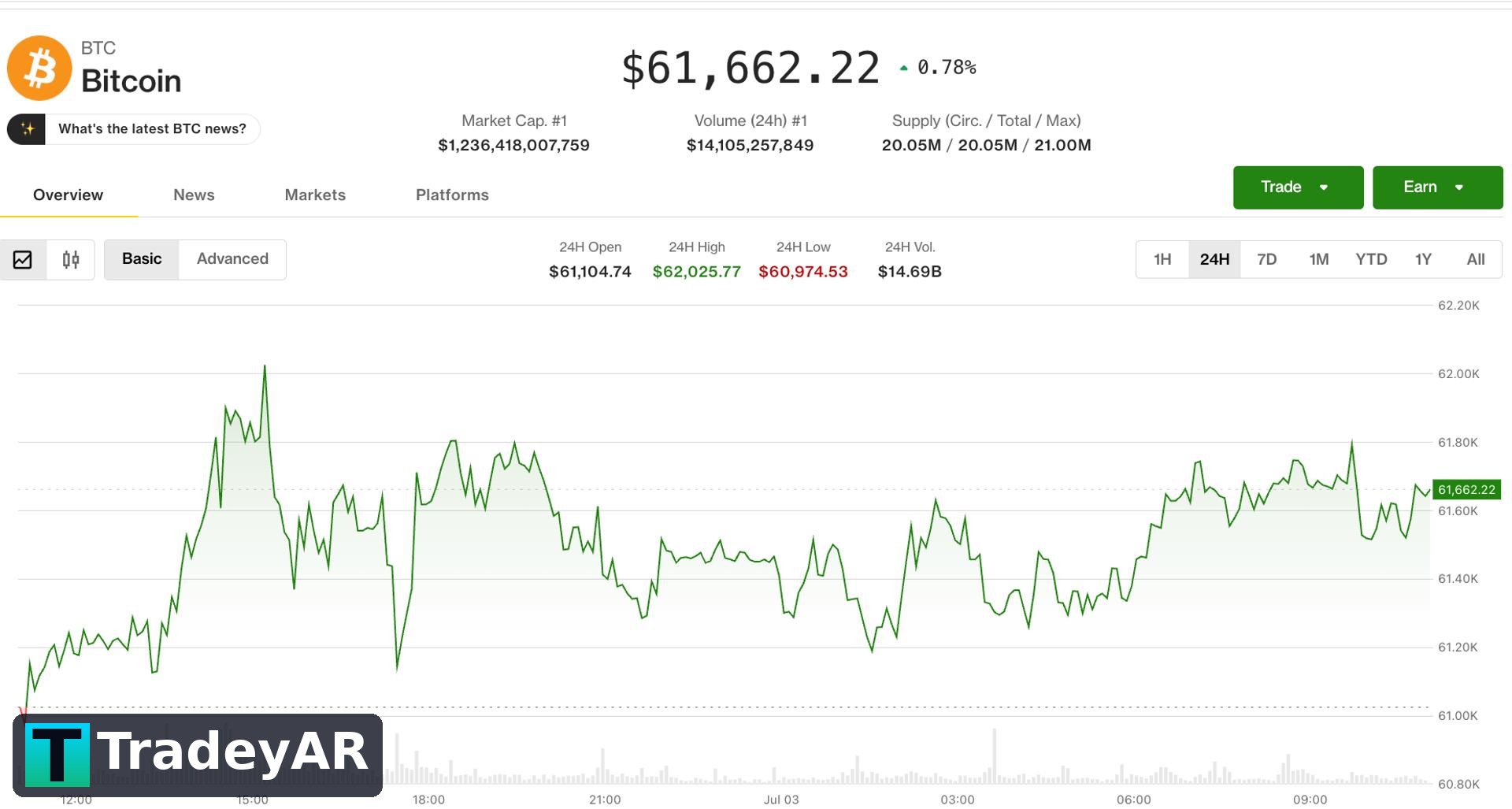Screen dimensions: 1512x809
Task: Click the TradeyAR logo watermark
Action: pyautogui.click(x=198, y=755)
